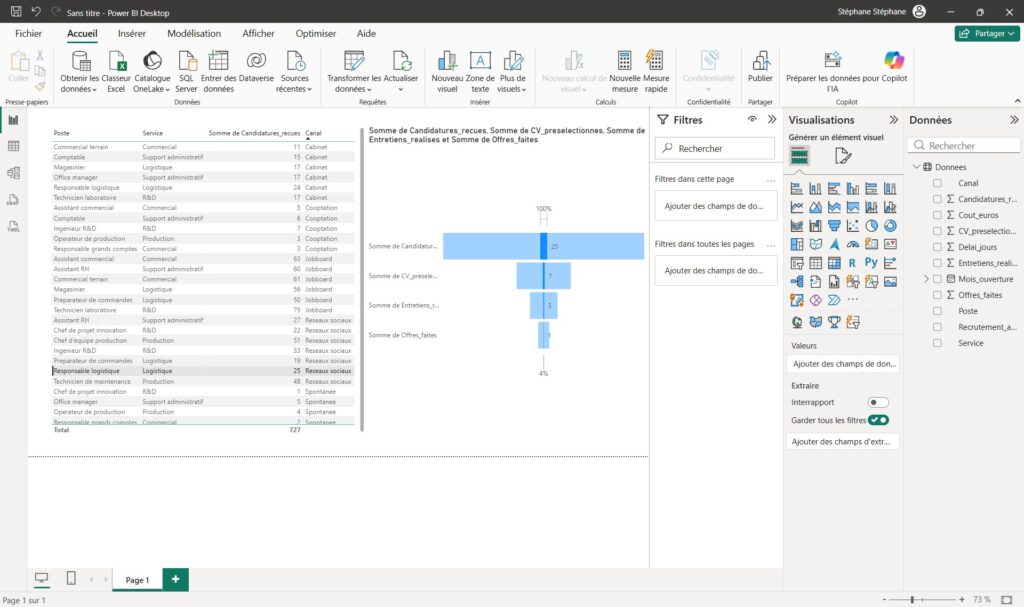
Task: Insert a Zone de texte
Action: (x=480, y=72)
